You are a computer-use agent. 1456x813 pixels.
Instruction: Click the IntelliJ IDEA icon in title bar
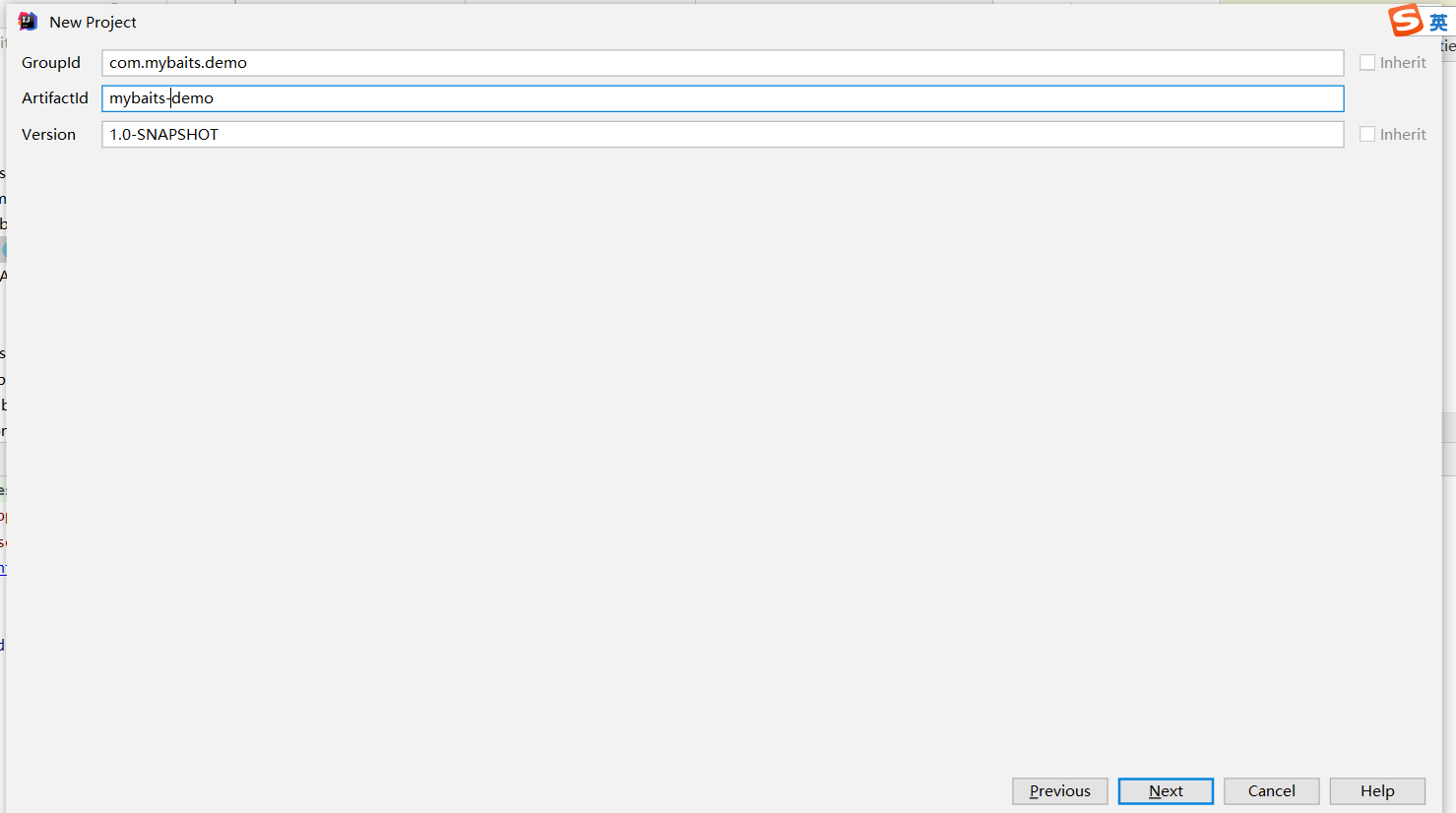click(28, 22)
